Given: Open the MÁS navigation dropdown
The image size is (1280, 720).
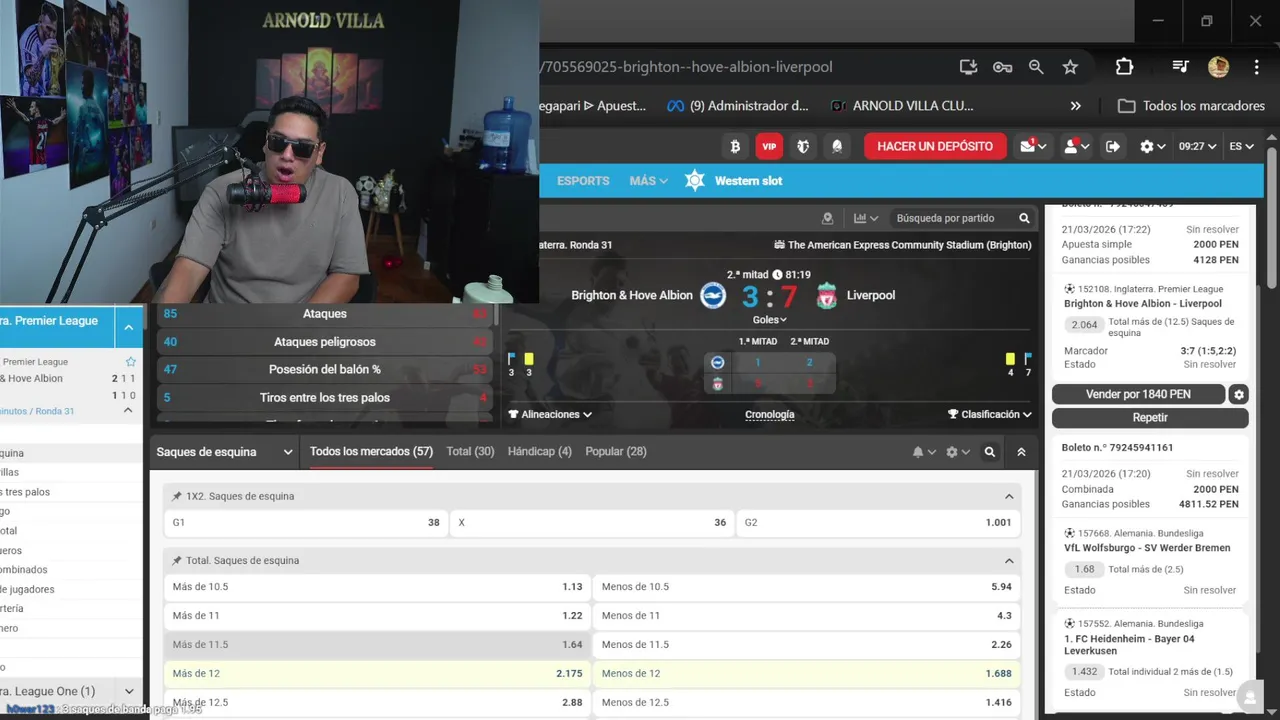Looking at the screenshot, I should point(648,181).
